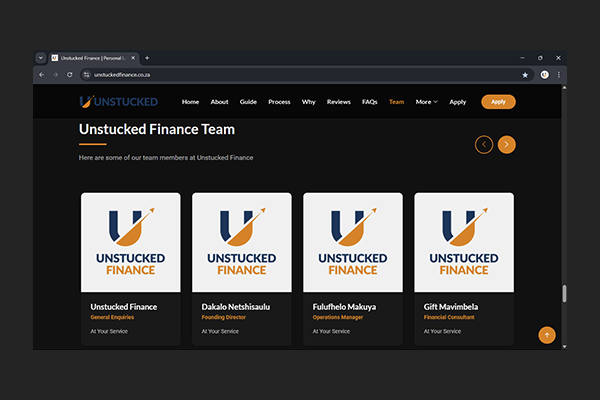The height and width of the screenshot is (400, 600).
Task: Go to Home nav item
Action: (190, 102)
